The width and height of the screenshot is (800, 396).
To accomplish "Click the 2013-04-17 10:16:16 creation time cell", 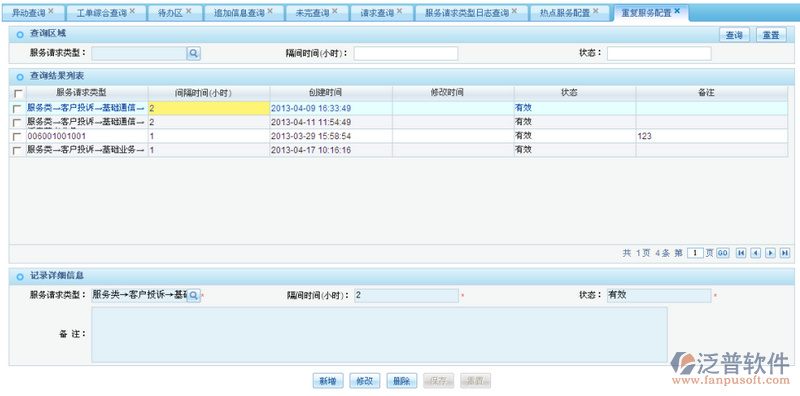I will [x=331, y=151].
